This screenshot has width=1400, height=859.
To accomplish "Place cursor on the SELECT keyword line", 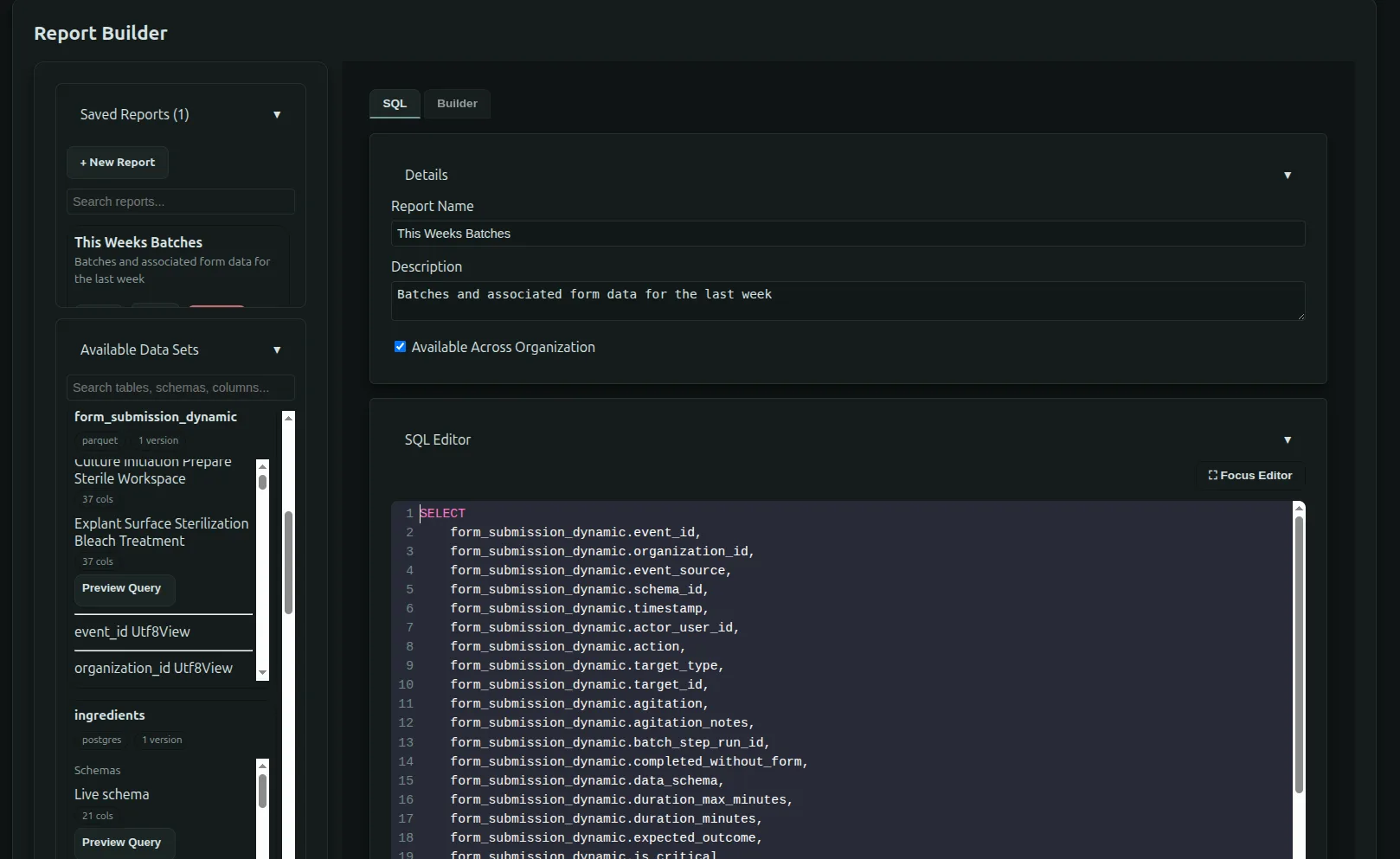I will tap(443, 514).
